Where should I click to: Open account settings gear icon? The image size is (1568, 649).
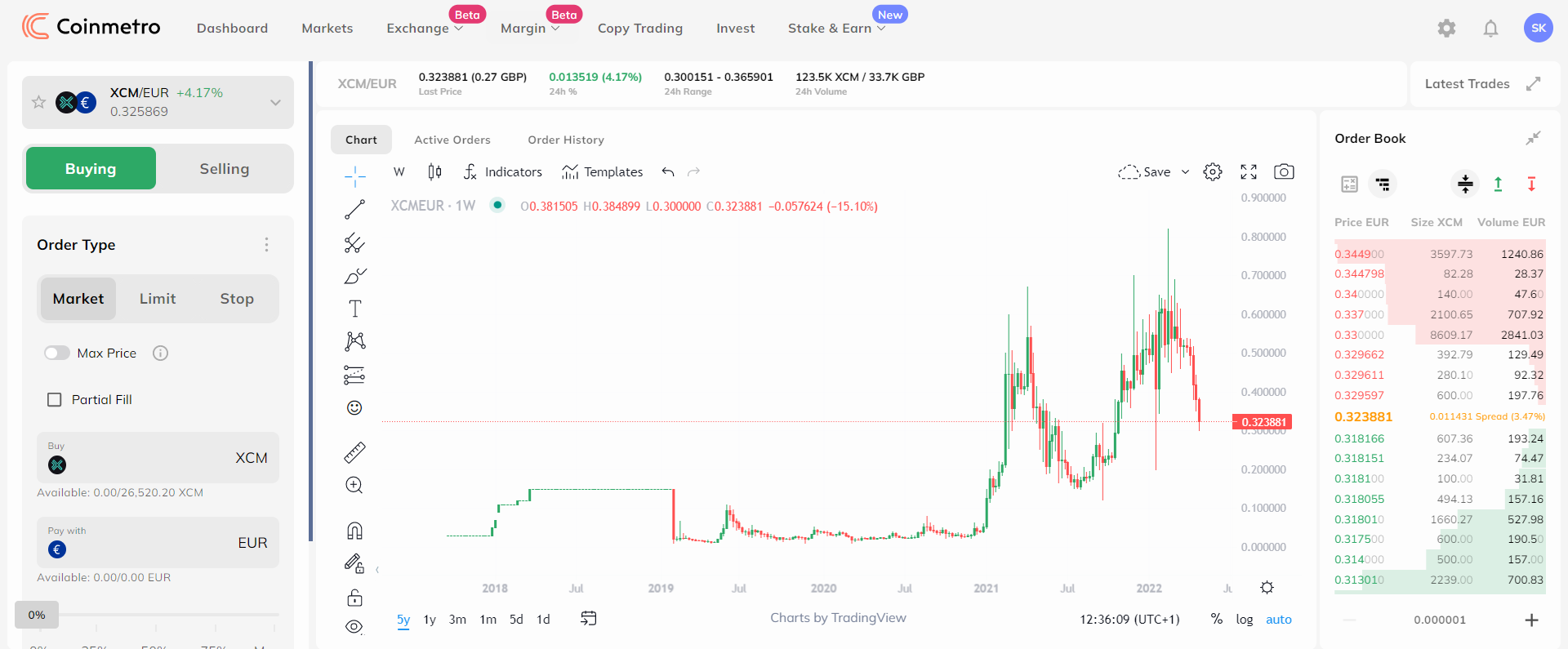[x=1446, y=29]
